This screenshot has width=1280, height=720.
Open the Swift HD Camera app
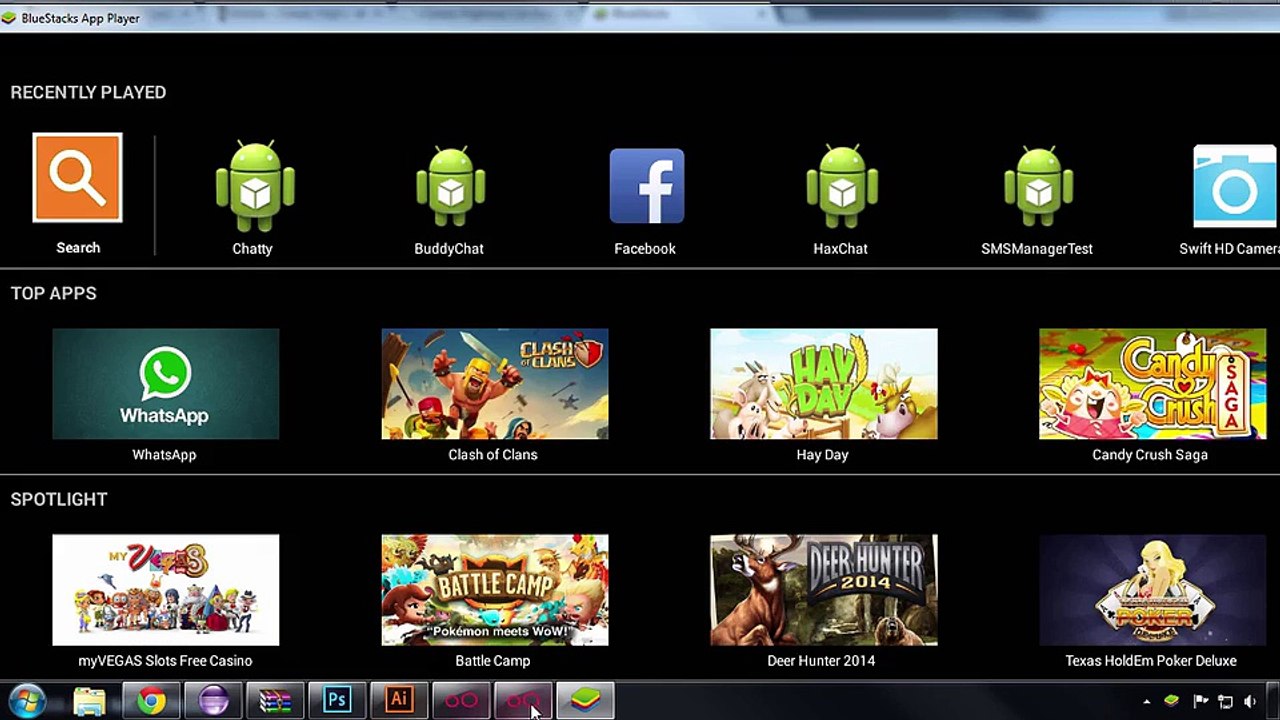(x=1235, y=187)
